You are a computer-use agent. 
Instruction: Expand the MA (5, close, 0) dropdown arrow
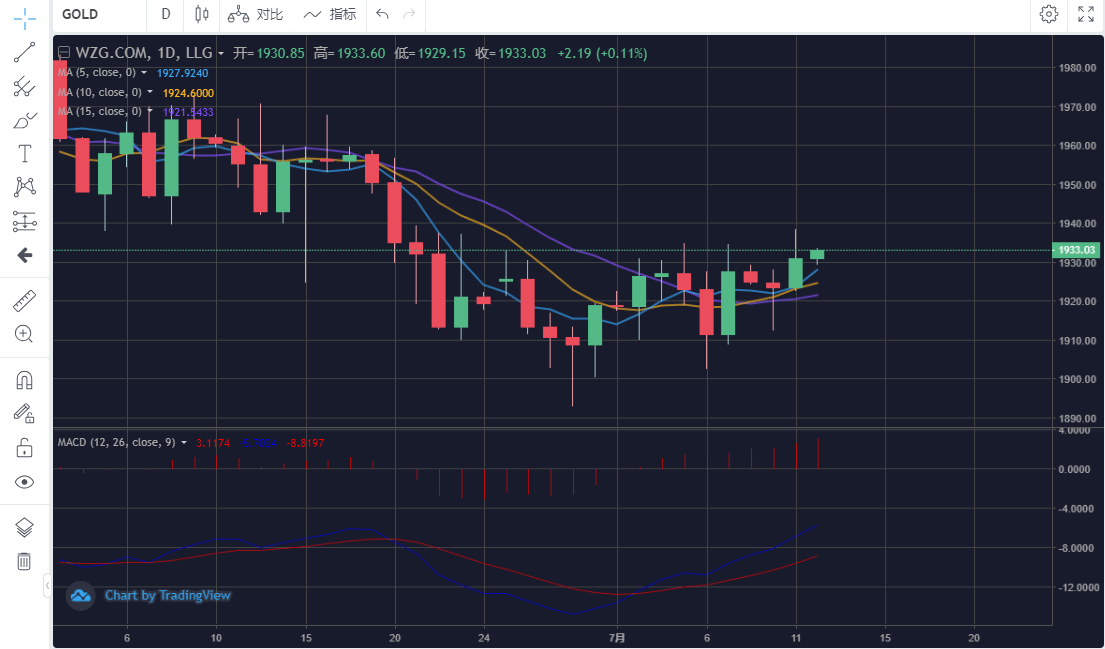[145, 73]
